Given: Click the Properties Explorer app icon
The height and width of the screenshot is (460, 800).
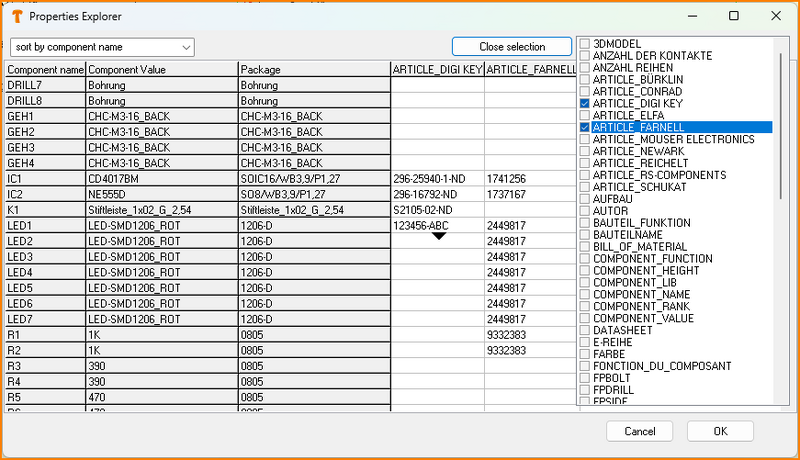Looking at the screenshot, I should pos(15,16).
